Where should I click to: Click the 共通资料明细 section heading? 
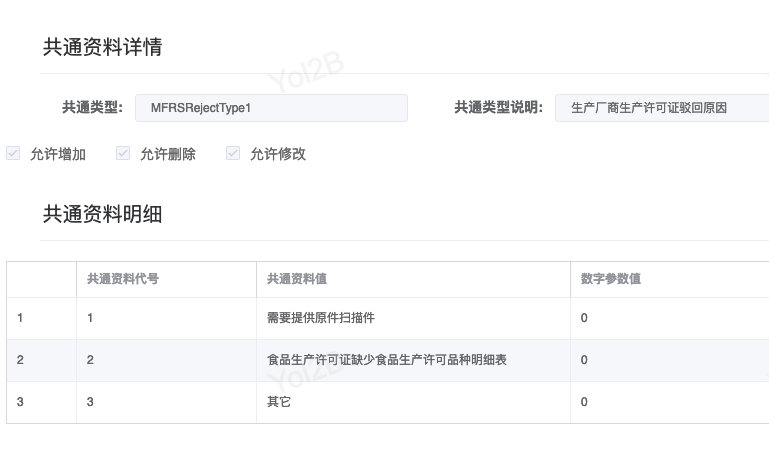point(102,214)
